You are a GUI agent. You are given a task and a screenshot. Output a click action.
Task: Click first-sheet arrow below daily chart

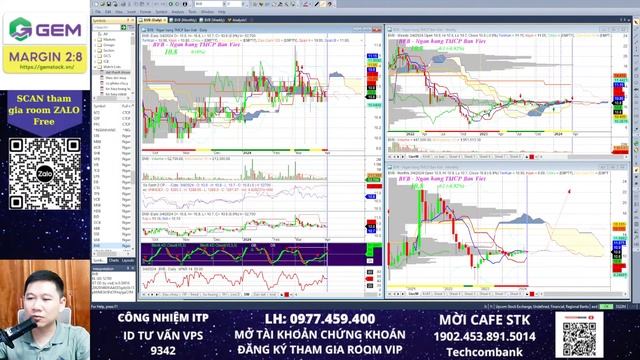coord(144,294)
